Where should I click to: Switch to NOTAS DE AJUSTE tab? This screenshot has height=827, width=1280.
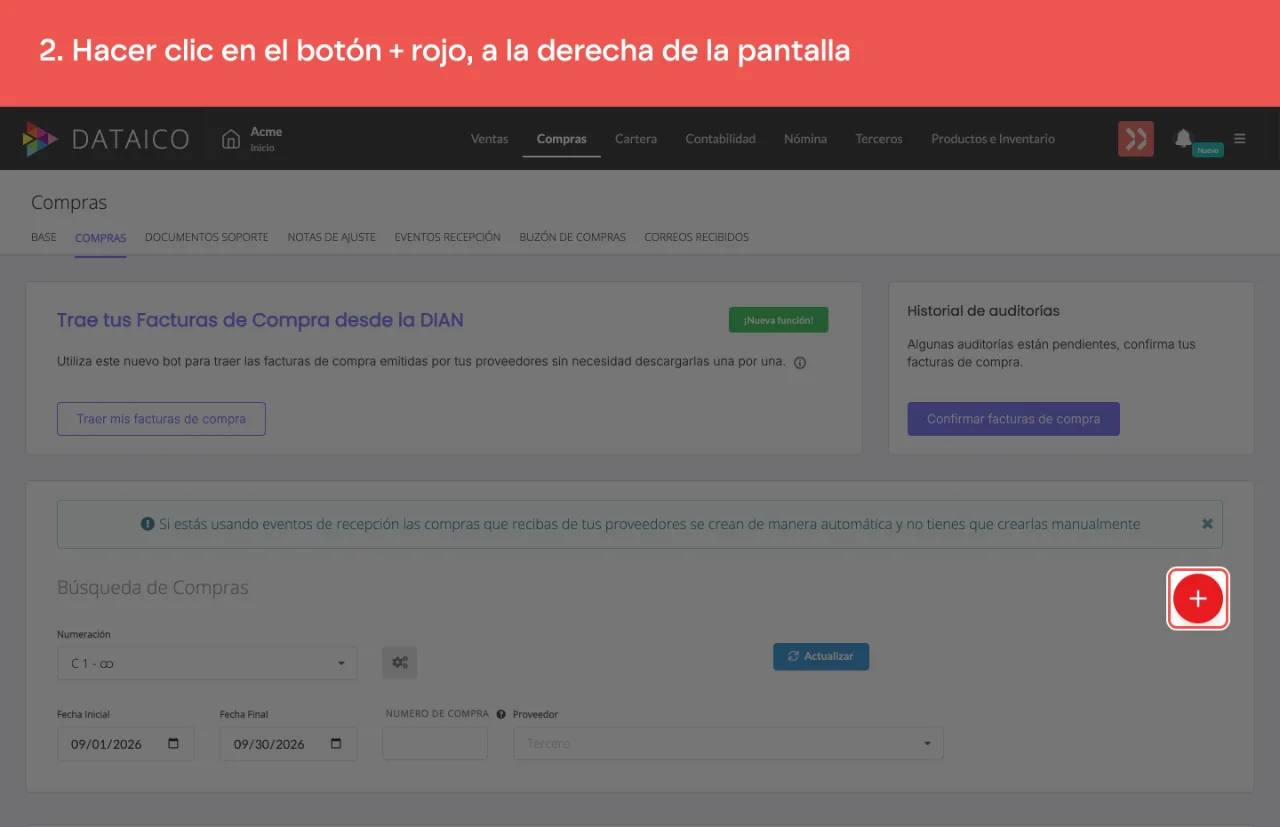pyautogui.click(x=332, y=237)
